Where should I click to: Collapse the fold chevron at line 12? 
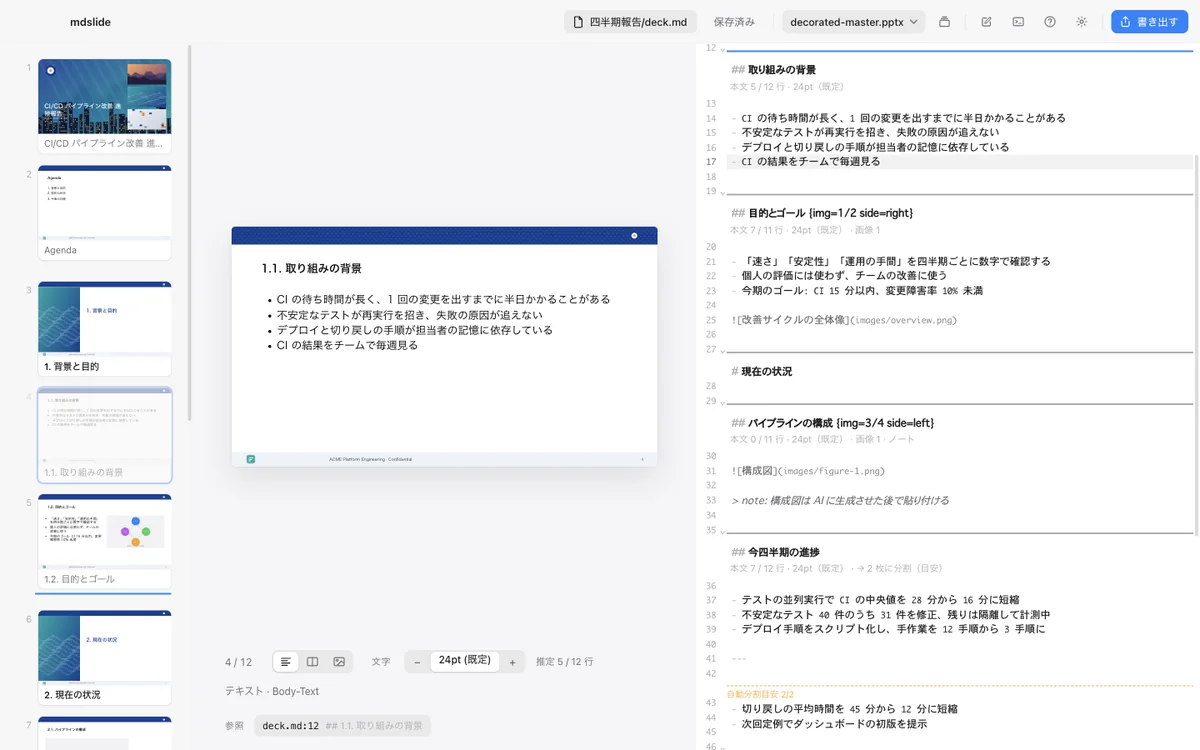pos(722,48)
